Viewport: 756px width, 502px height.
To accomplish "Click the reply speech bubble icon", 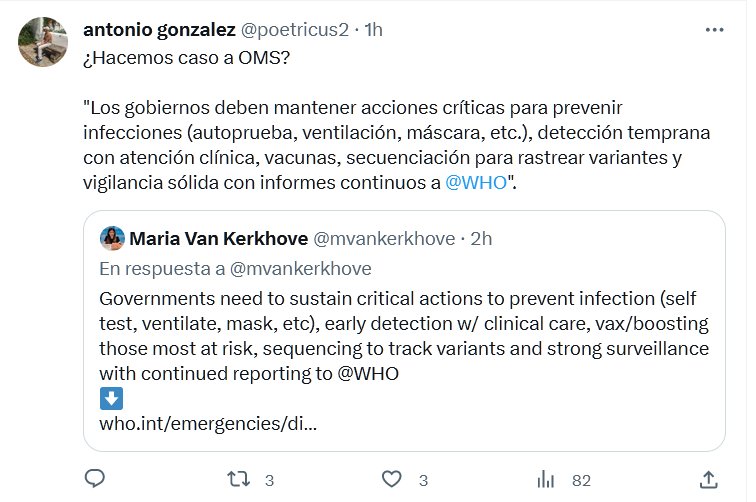I will (95, 479).
